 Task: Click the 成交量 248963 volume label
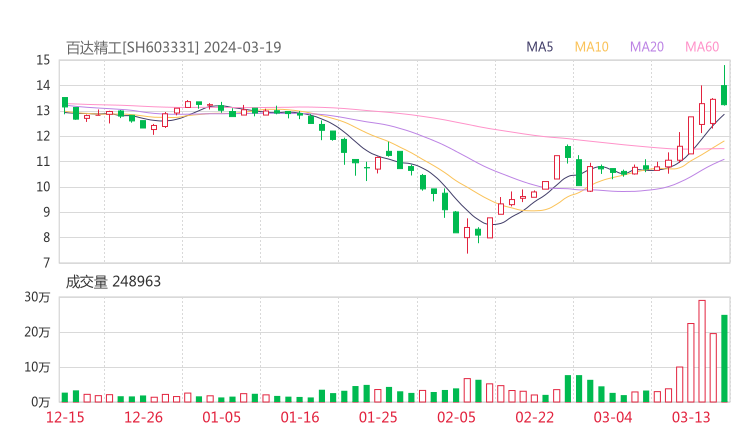coord(113,282)
